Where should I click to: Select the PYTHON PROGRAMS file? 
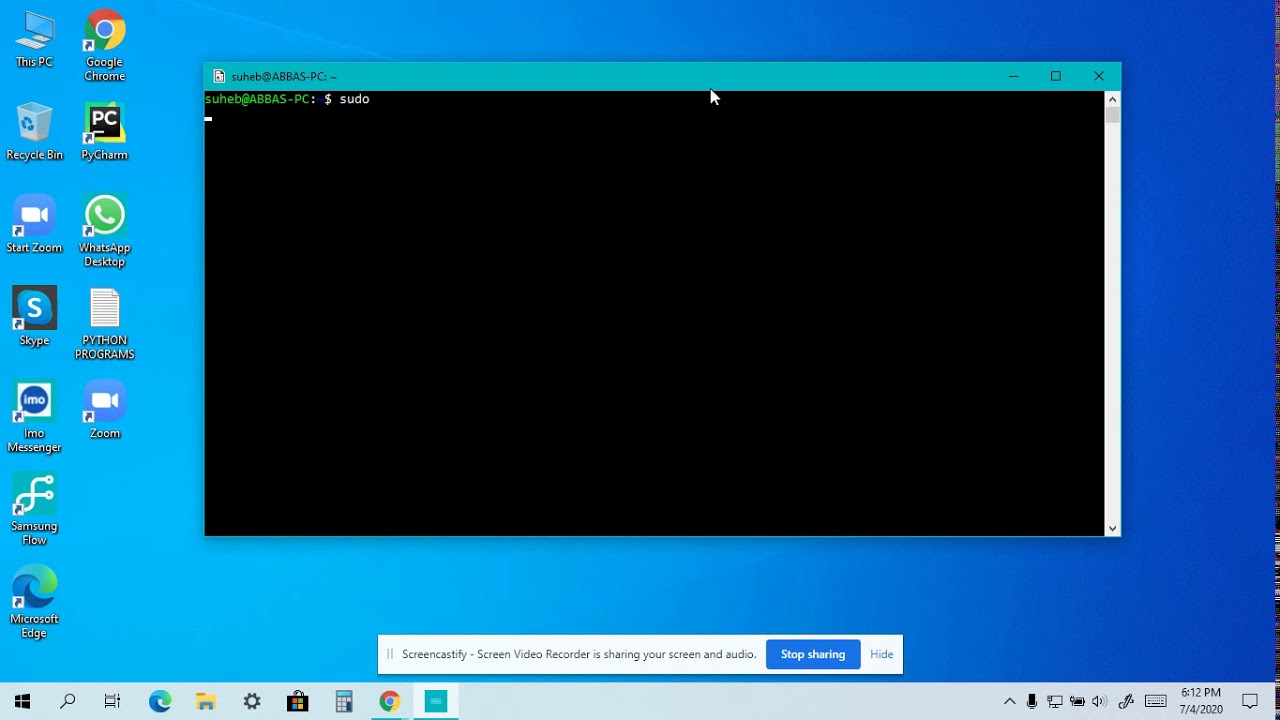coord(105,325)
